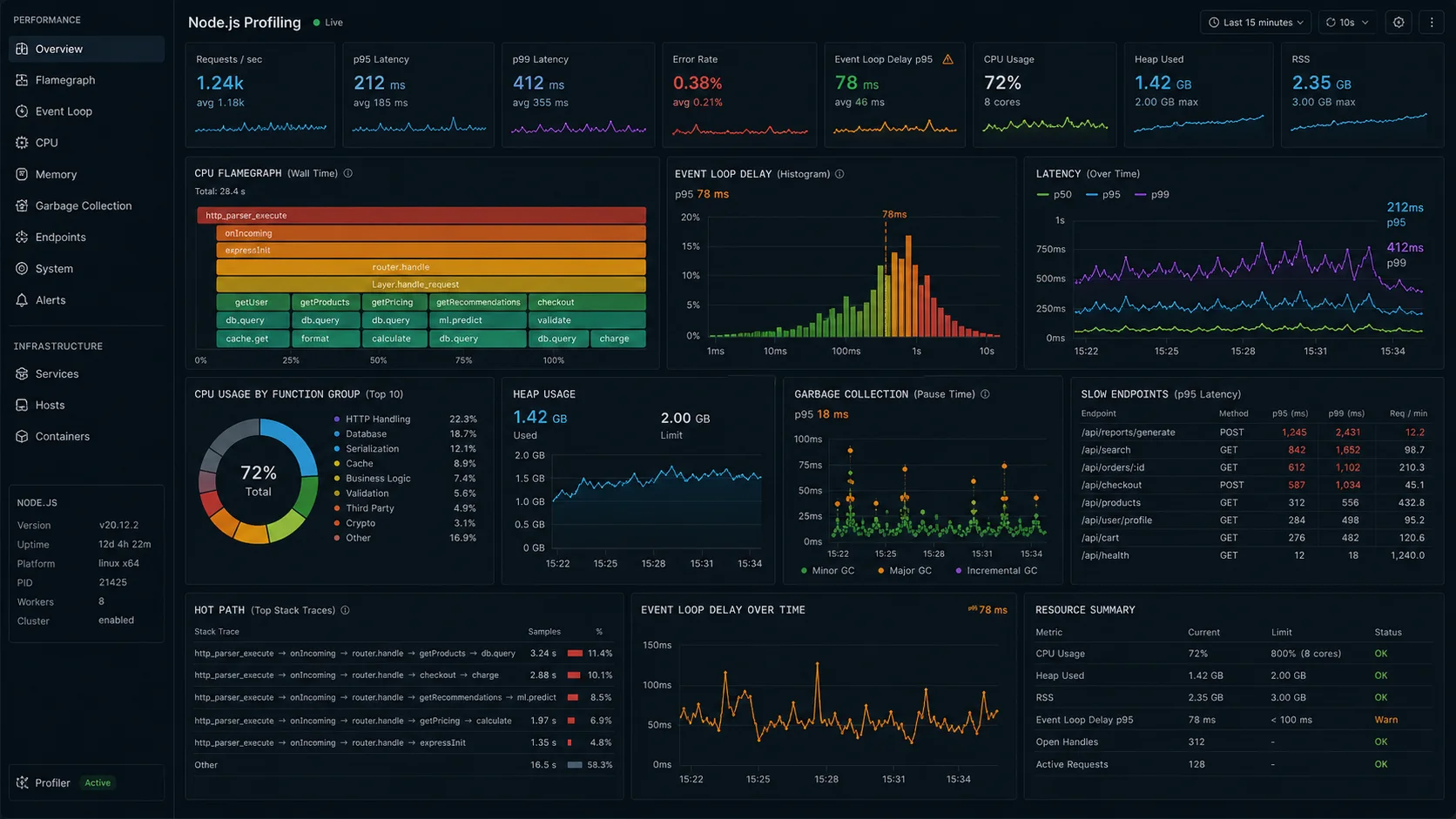Click the Overview sidebar icon
The image size is (1456, 819).
(22, 49)
